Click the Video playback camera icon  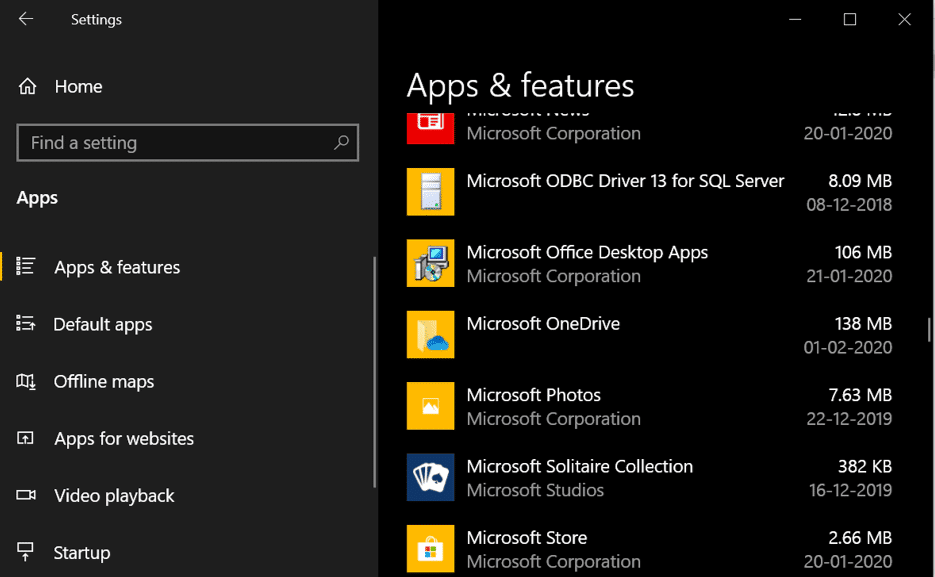[26, 495]
